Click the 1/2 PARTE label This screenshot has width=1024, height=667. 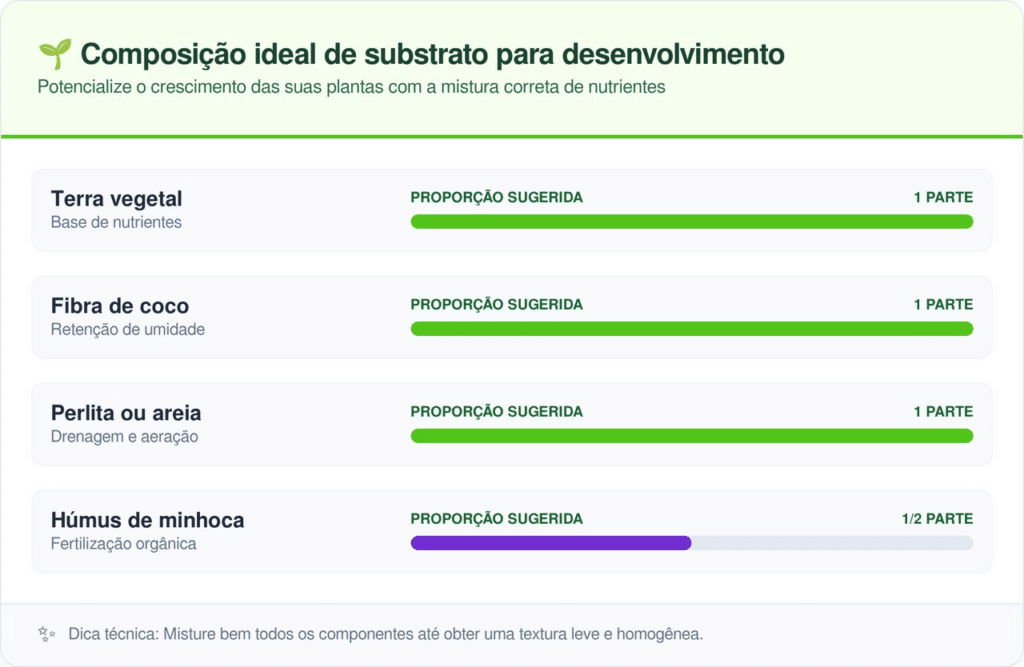(x=936, y=519)
